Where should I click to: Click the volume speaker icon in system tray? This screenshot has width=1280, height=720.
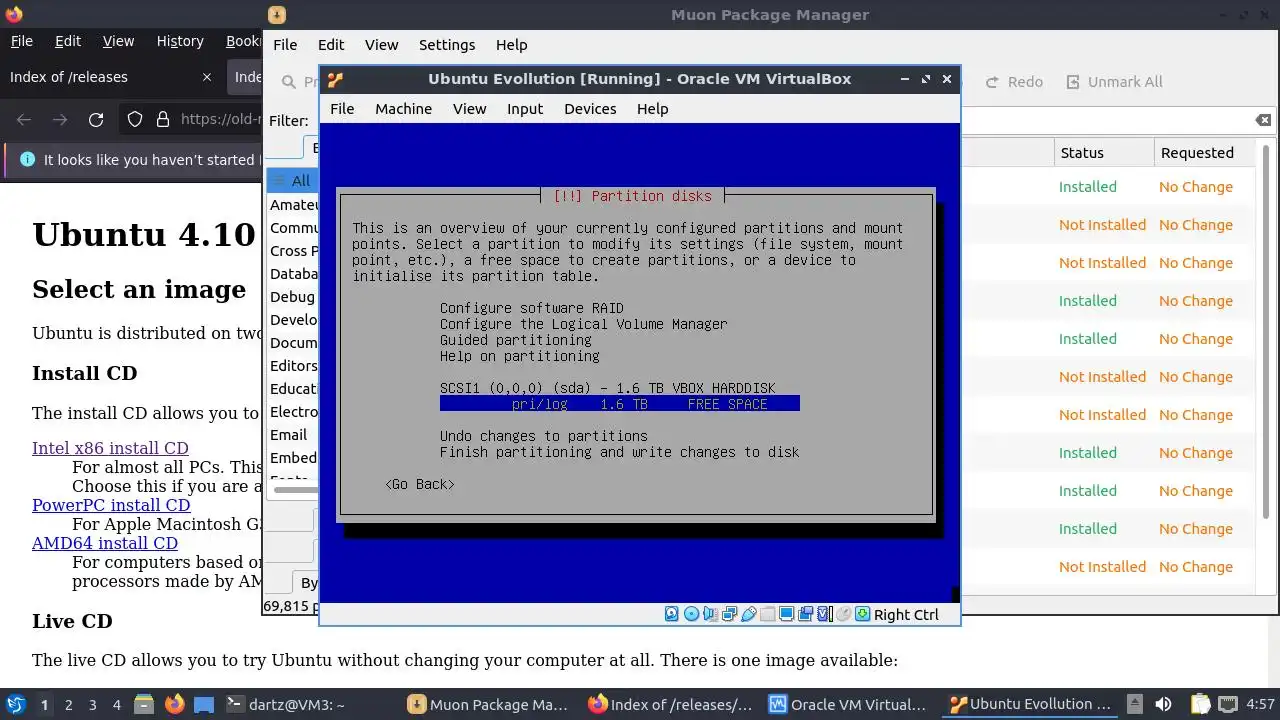(1163, 704)
